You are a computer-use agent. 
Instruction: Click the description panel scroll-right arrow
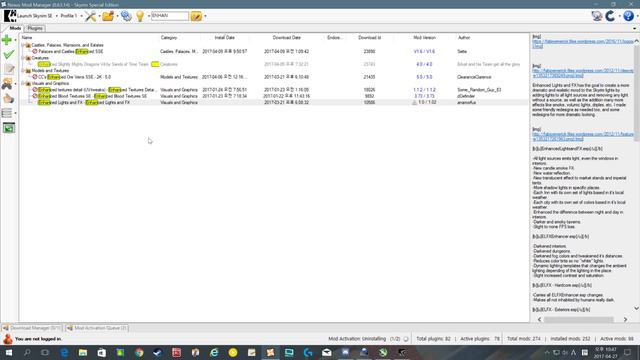tap(625, 319)
